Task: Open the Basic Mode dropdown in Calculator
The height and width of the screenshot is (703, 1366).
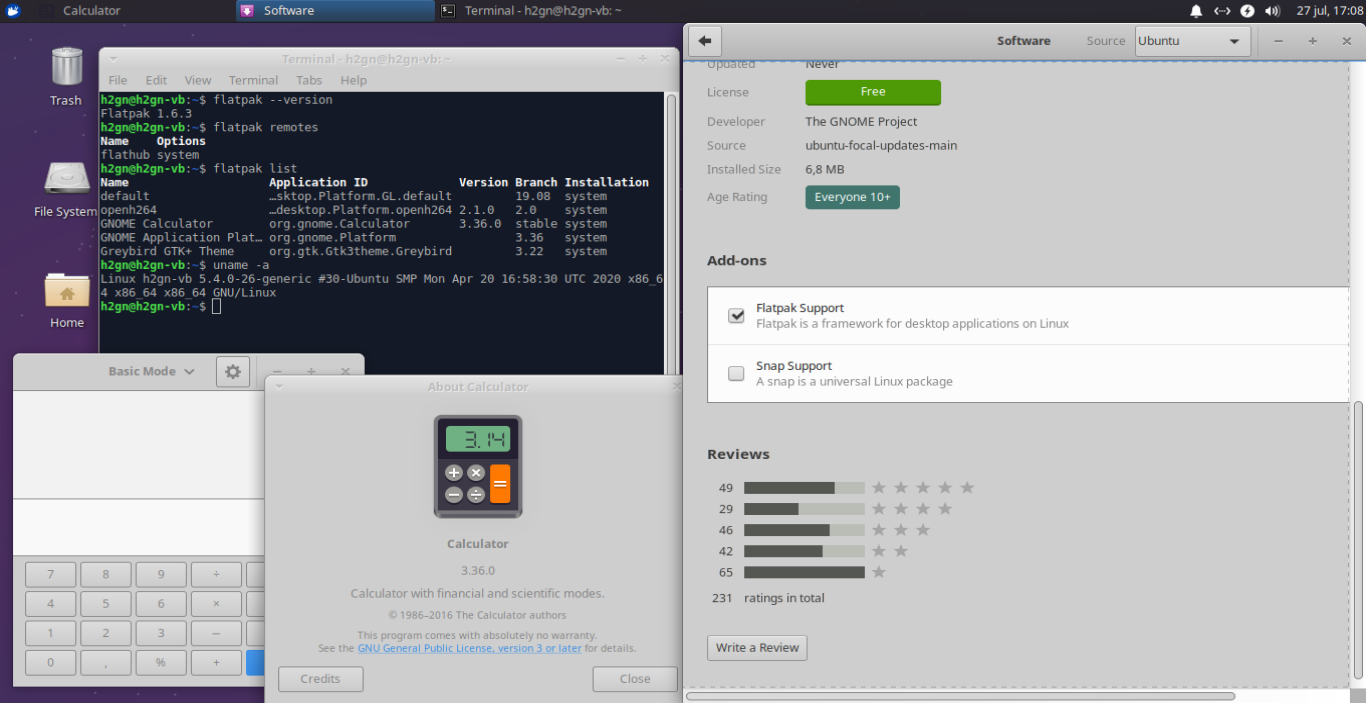Action: tap(150, 371)
